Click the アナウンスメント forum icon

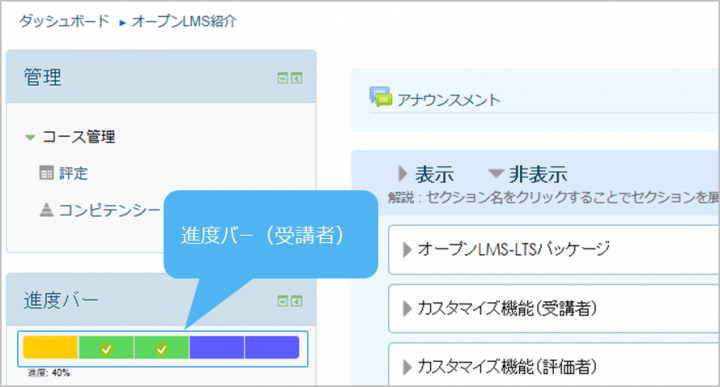pos(381,97)
